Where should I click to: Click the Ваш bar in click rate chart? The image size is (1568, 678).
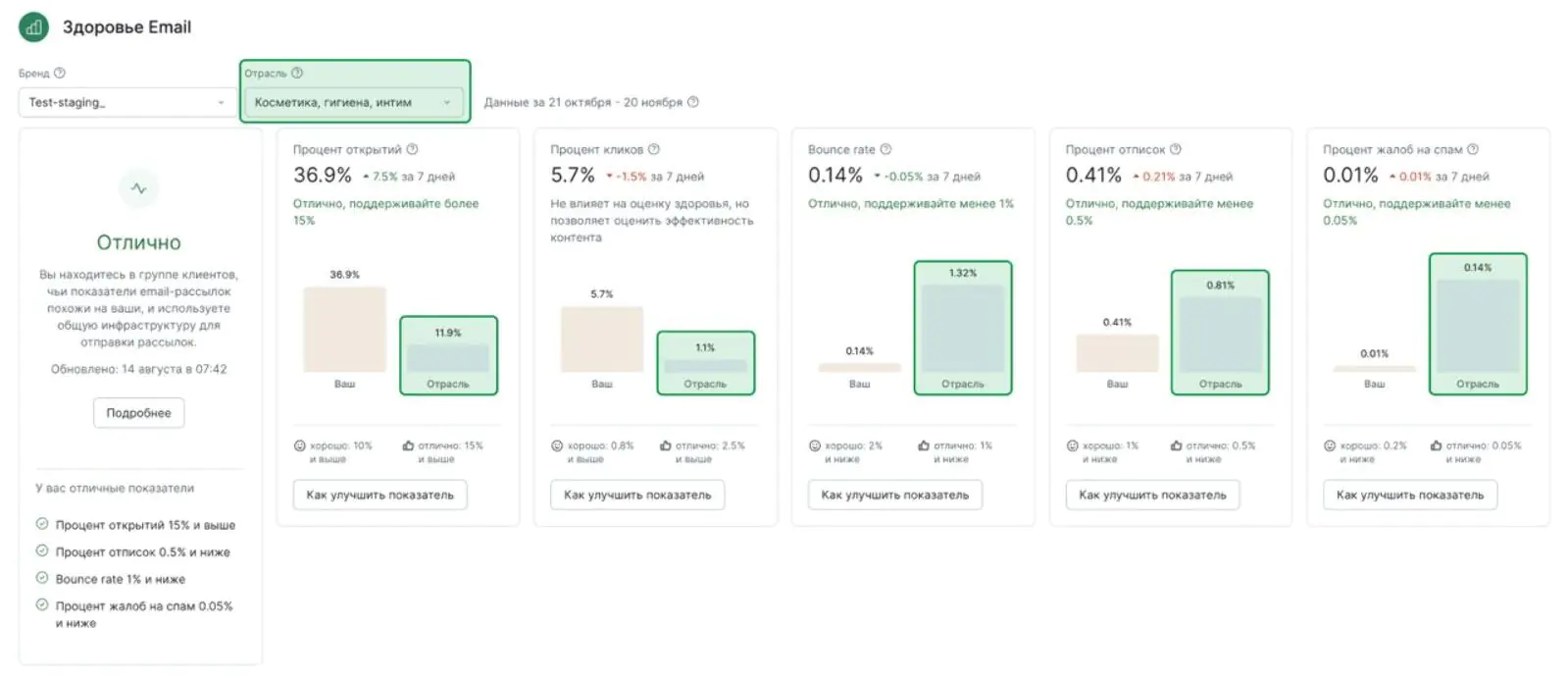pyautogui.click(x=602, y=339)
